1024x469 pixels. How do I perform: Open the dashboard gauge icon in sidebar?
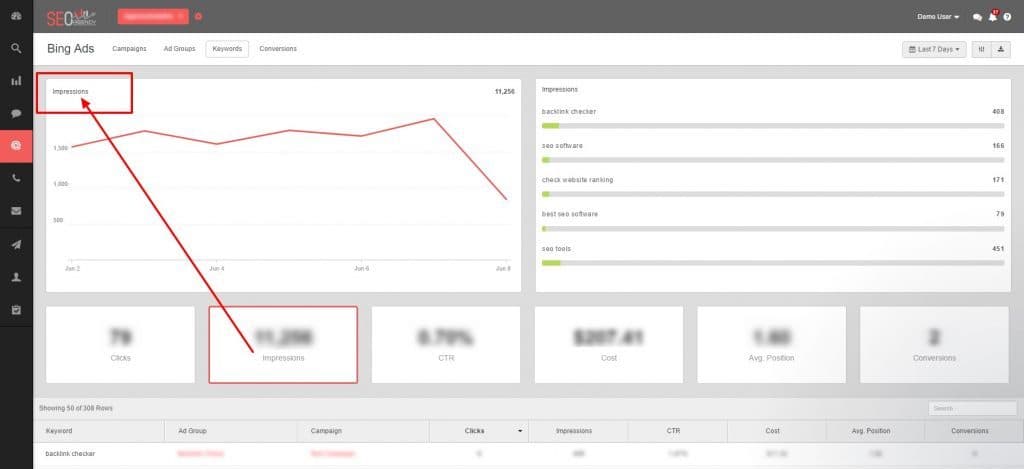point(16,15)
